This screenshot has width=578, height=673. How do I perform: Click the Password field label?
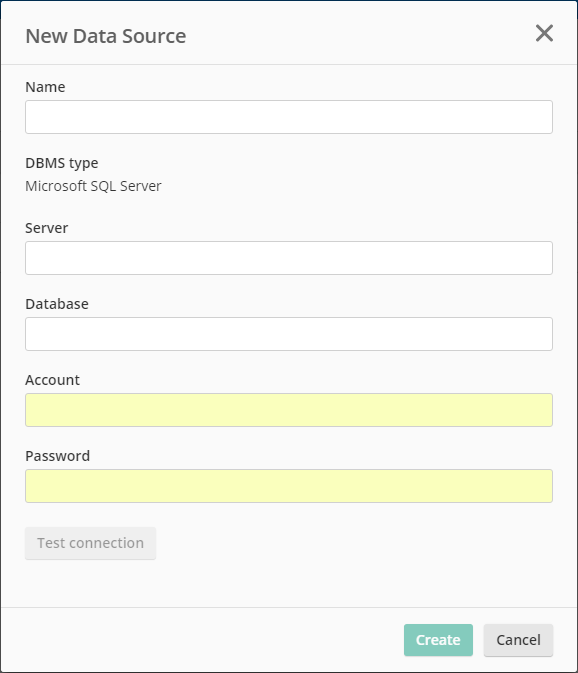pyautogui.click(x=57, y=456)
